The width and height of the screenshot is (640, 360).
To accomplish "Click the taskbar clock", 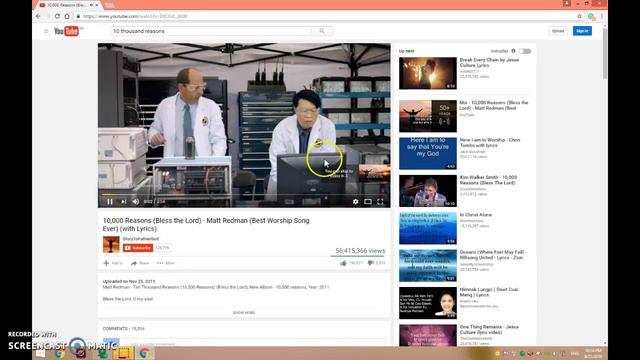I will pos(593,353).
